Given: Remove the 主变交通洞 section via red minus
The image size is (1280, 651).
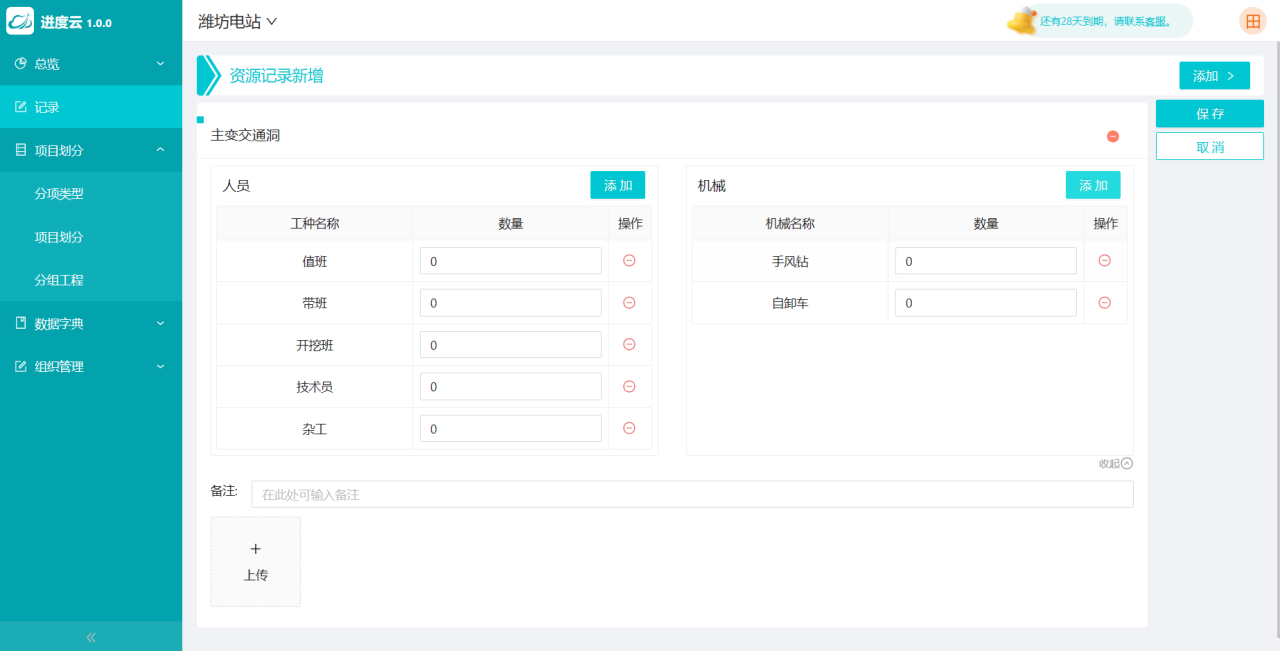Looking at the screenshot, I should click(1112, 136).
